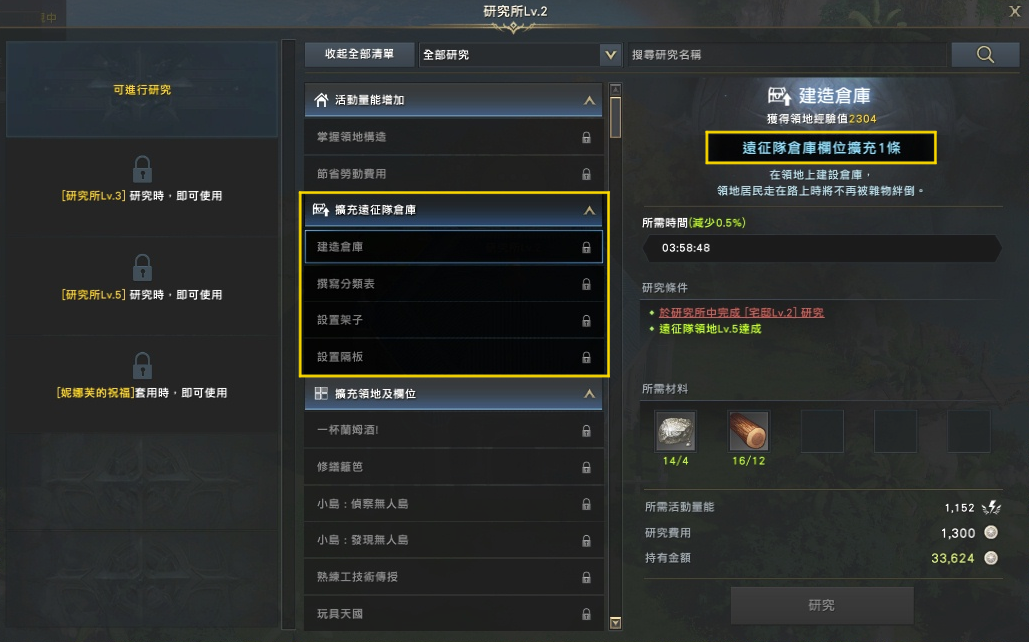The width and height of the screenshot is (1029, 642).
Task: Collapse the 活動量能增加 category
Action: pos(589,100)
